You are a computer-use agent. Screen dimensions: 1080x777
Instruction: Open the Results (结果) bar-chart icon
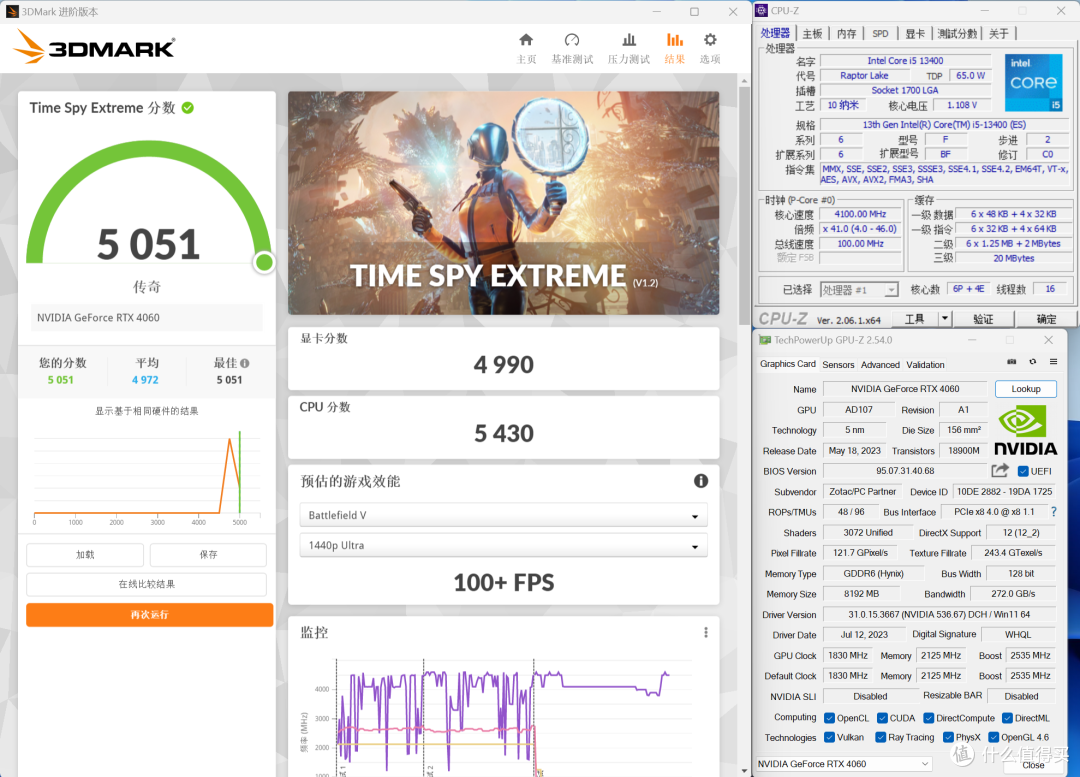[674, 40]
